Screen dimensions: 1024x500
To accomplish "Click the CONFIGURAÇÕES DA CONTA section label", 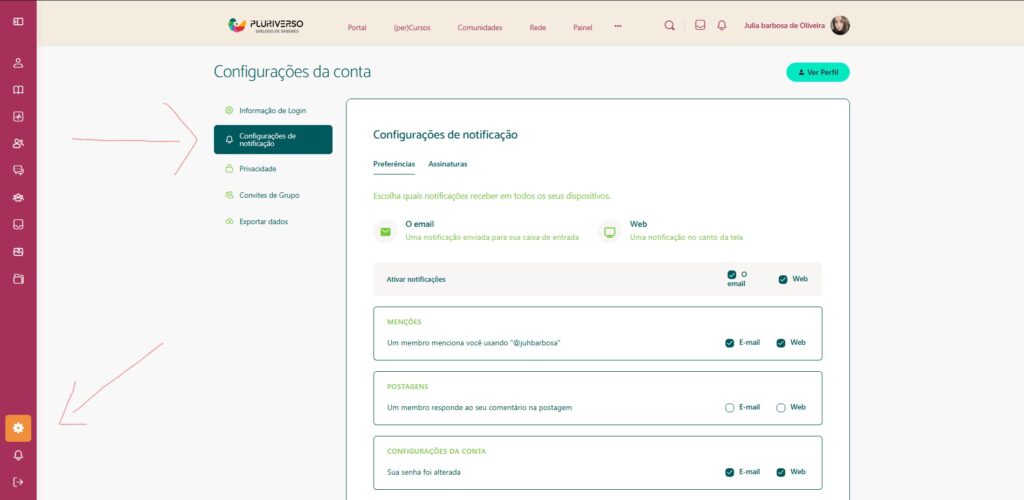I will (x=436, y=451).
